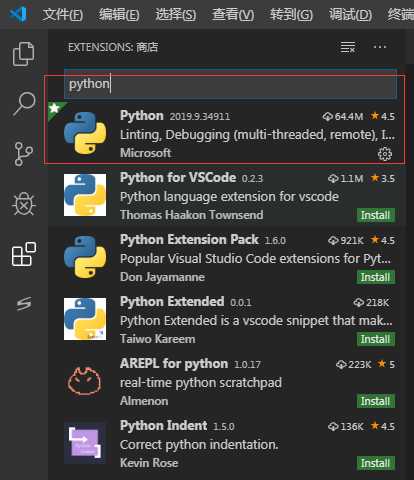Open the 查看(V) menu
This screenshot has width=414, height=480.
pos(233,15)
